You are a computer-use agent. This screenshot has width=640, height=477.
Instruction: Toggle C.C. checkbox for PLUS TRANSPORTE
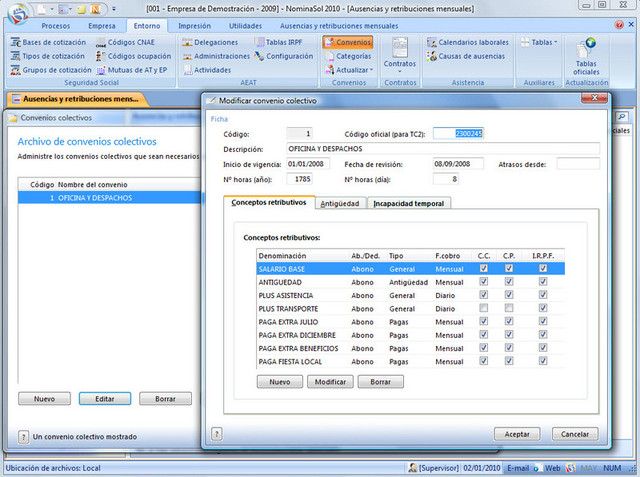pos(484,309)
